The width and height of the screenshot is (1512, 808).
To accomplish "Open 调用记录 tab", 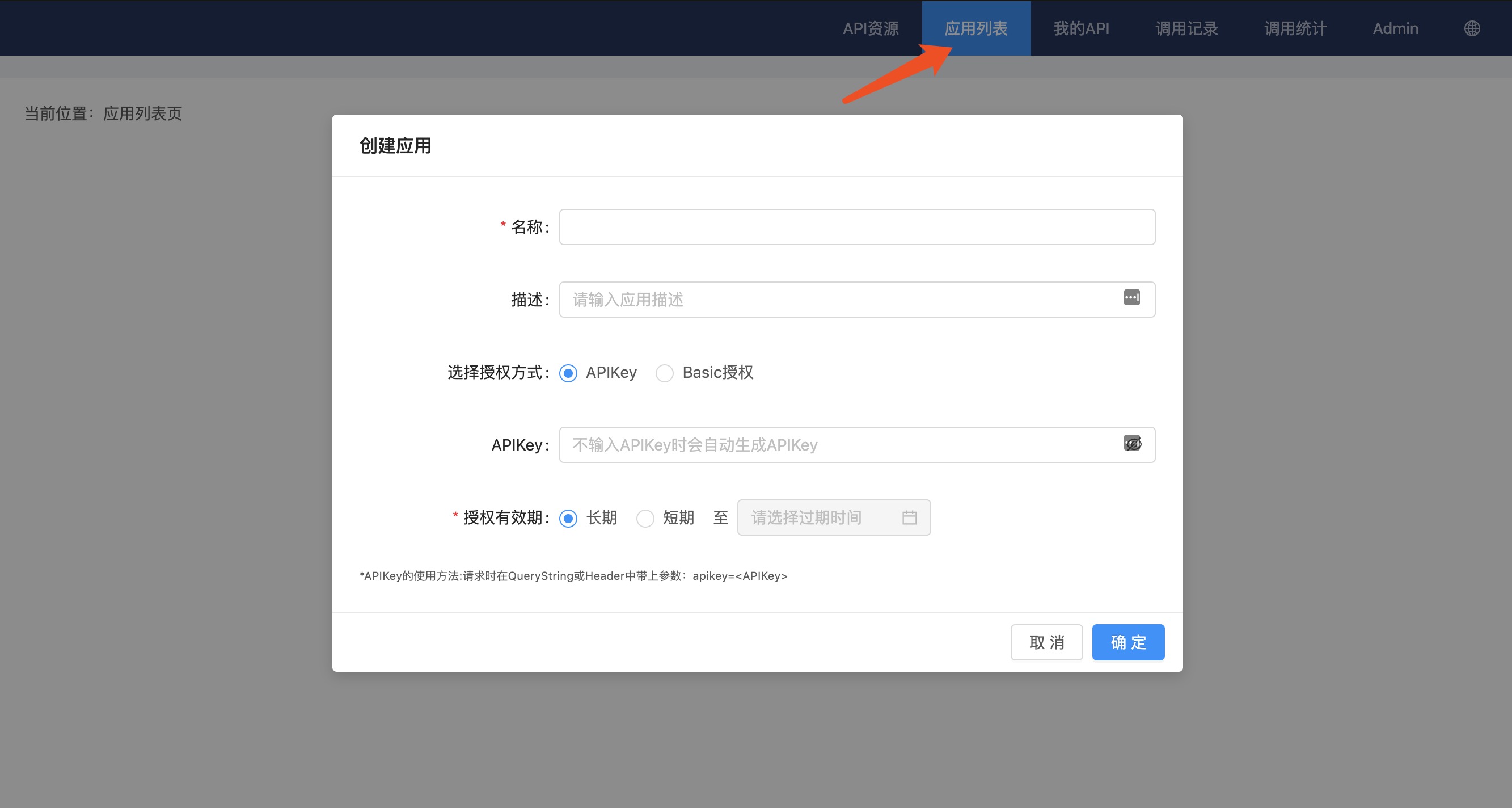I will tap(1186, 28).
